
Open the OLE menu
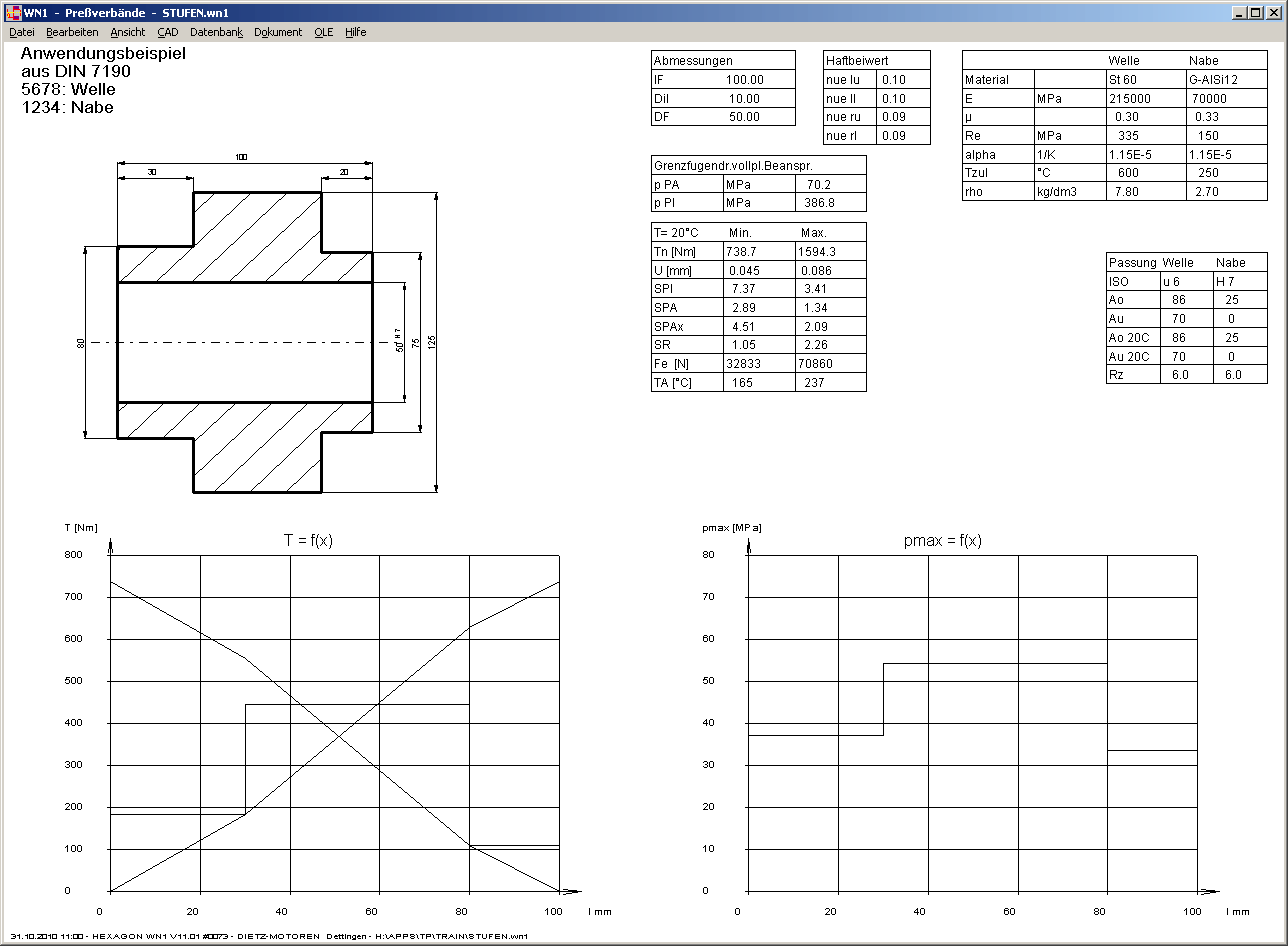[x=323, y=32]
